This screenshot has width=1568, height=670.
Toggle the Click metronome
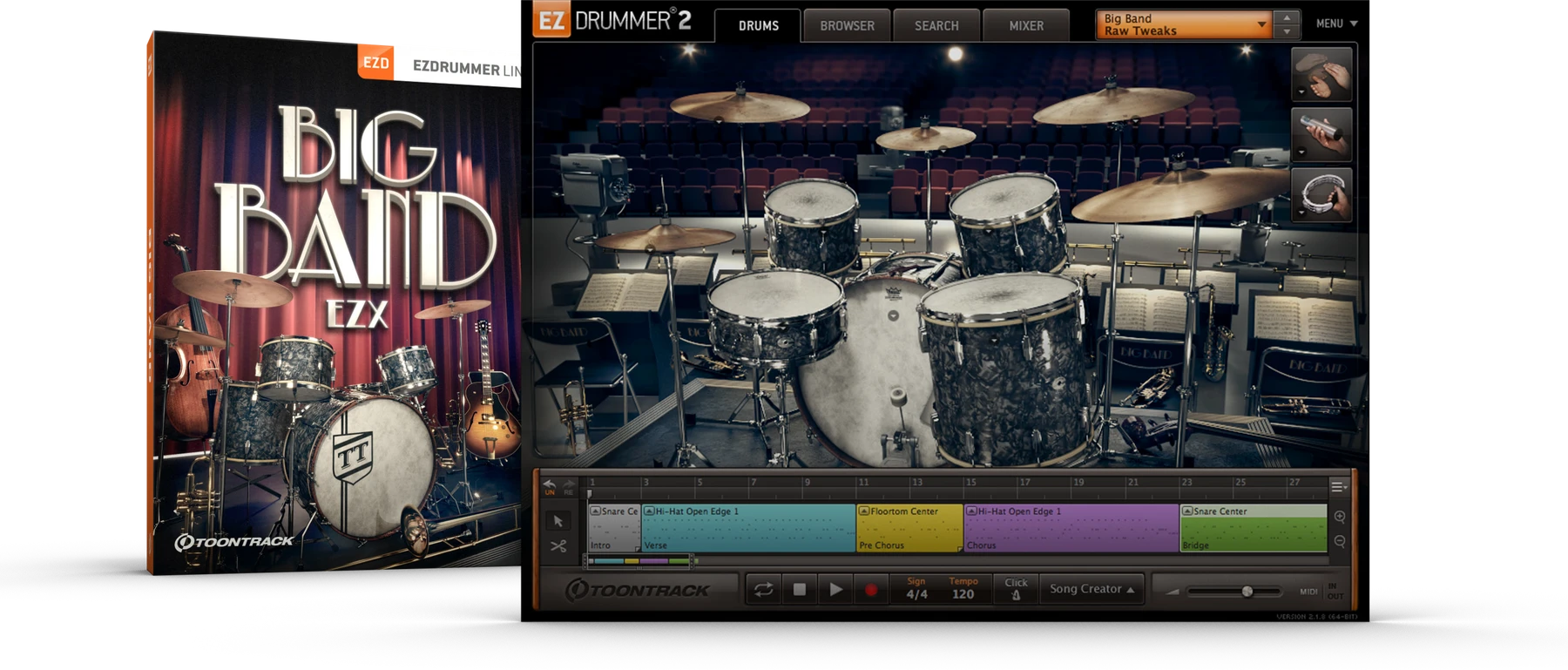tap(1016, 589)
